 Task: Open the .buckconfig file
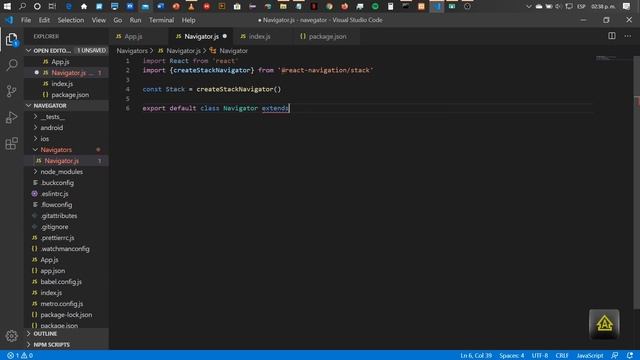point(66,183)
